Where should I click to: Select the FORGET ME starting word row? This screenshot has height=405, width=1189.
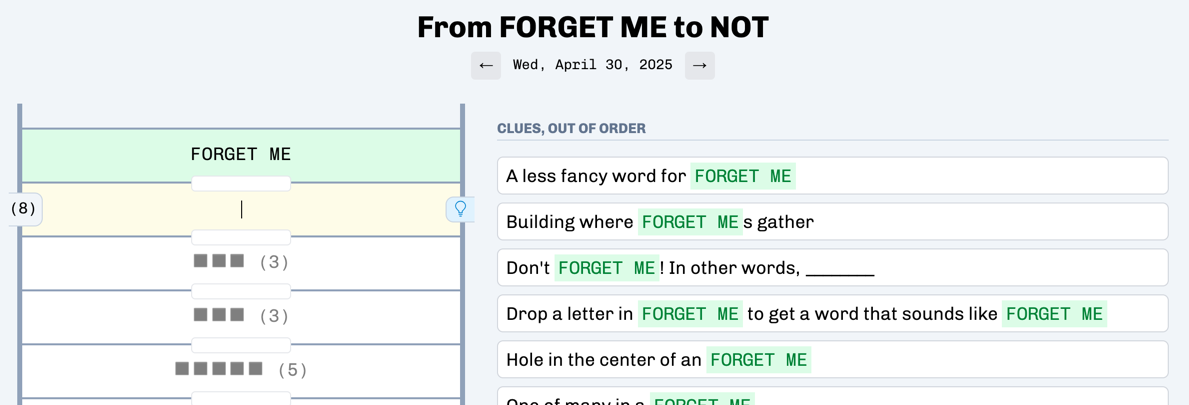point(241,155)
